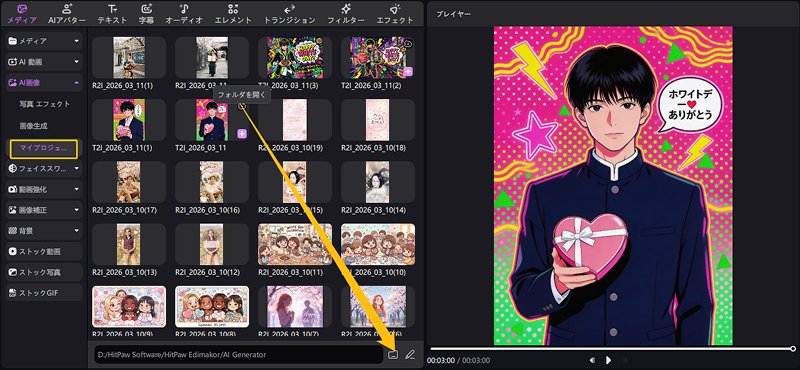
Task: Select thumbnail R2I_2026_03_10(13)
Action: (129, 244)
